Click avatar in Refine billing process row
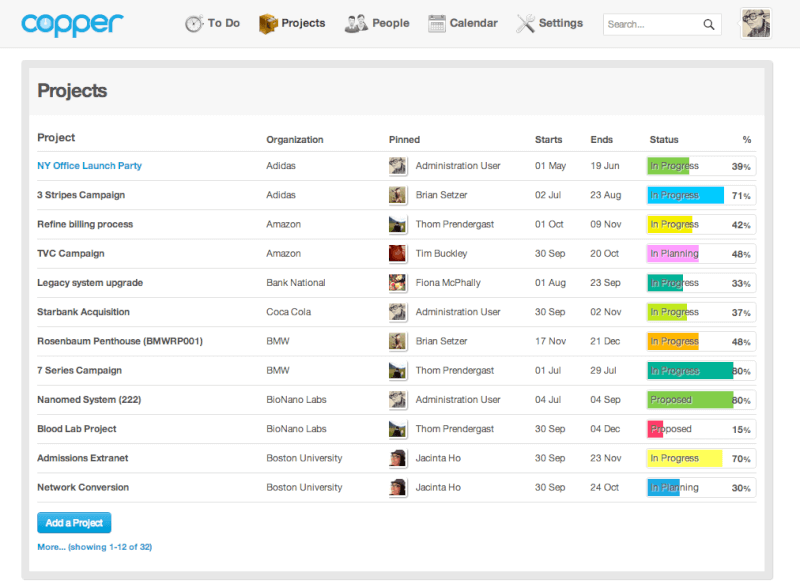The height and width of the screenshot is (588, 800). 397,224
